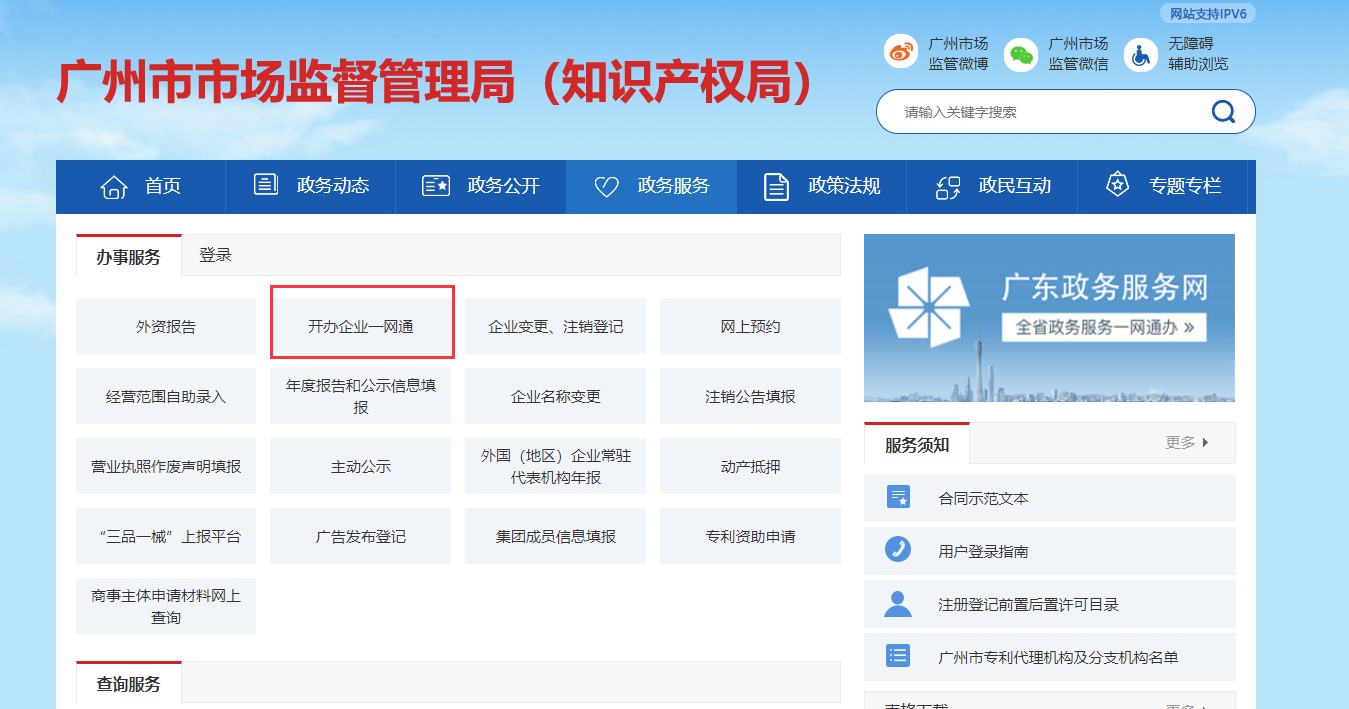Image resolution: width=1349 pixels, height=709 pixels.
Task: Open 动产抵押 service
Action: pyautogui.click(x=750, y=466)
